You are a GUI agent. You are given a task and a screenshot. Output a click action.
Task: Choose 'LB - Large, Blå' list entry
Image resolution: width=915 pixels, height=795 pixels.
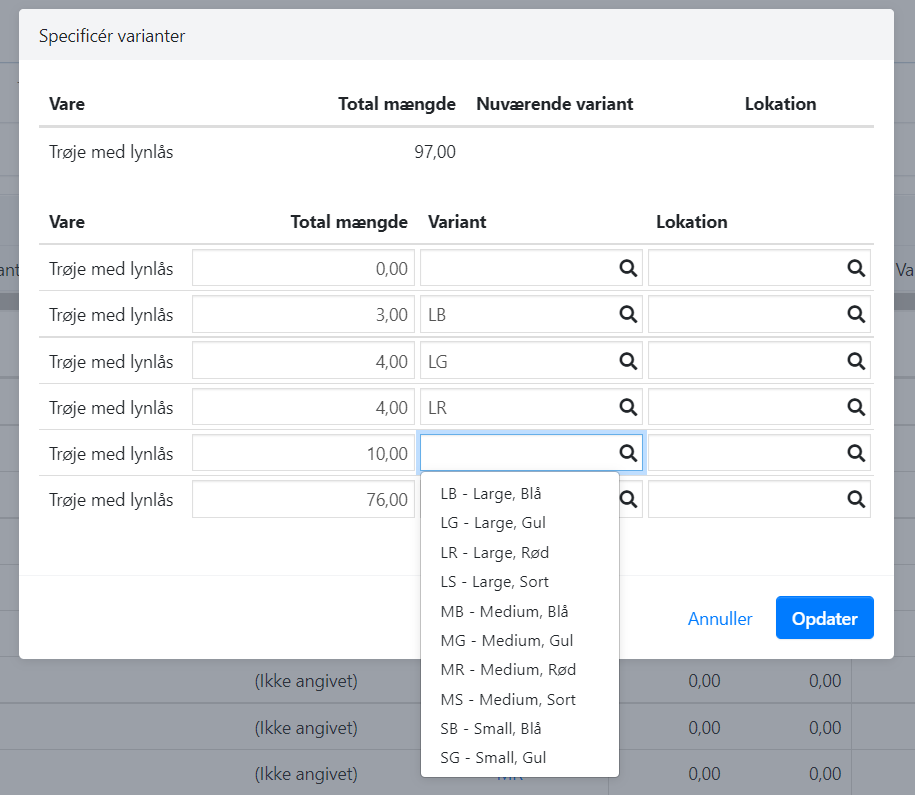(491, 493)
